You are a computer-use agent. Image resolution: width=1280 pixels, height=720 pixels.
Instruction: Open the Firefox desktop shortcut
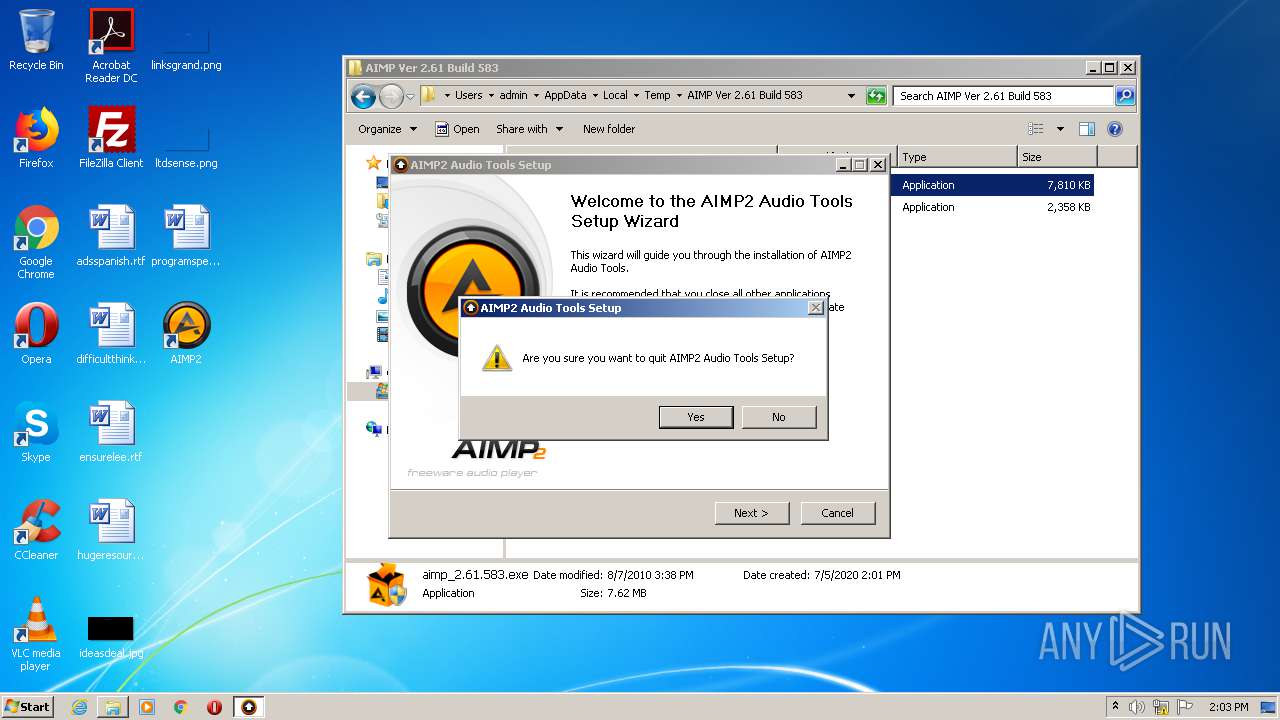(x=36, y=138)
